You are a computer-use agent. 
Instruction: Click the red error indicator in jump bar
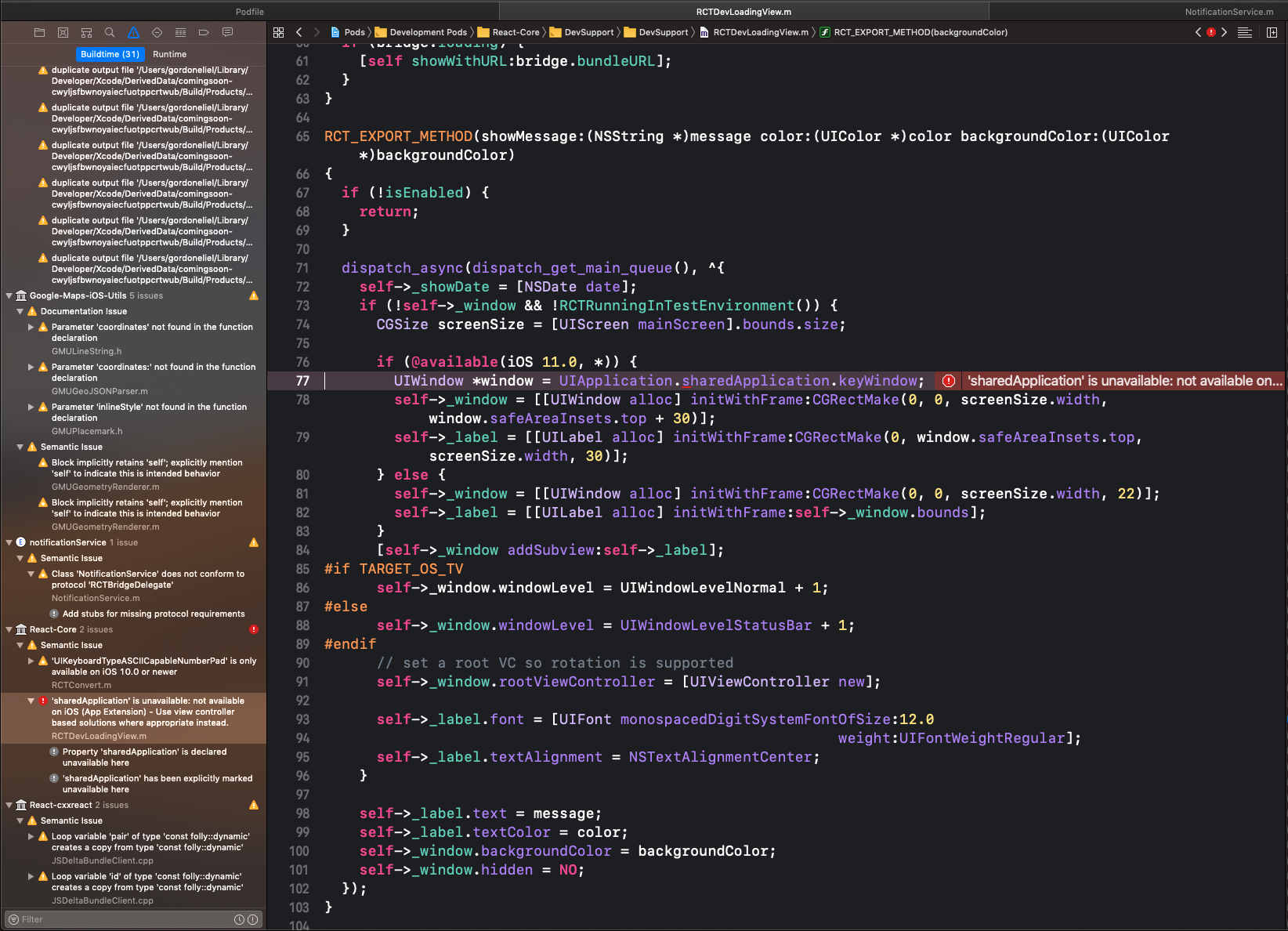pos(1211,32)
